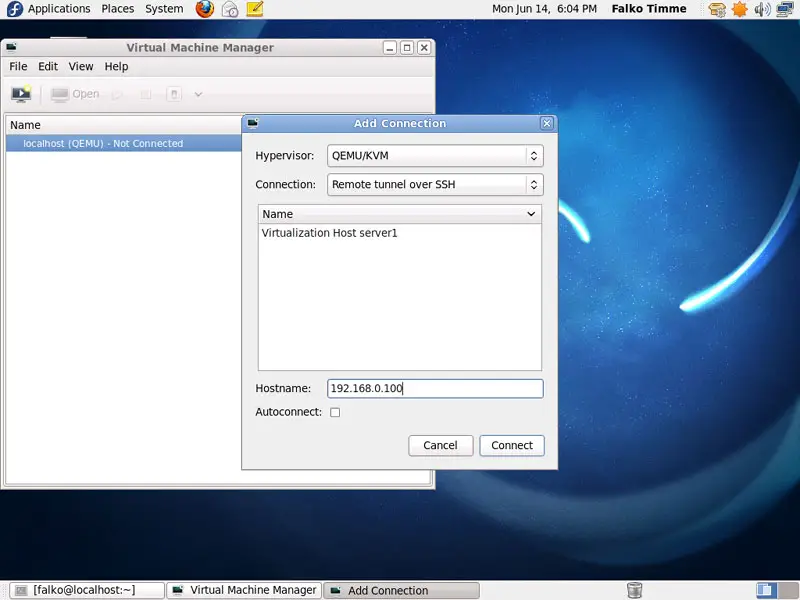Minimize the Virtual Machine Manager window
This screenshot has height=600, width=800.
390,48
